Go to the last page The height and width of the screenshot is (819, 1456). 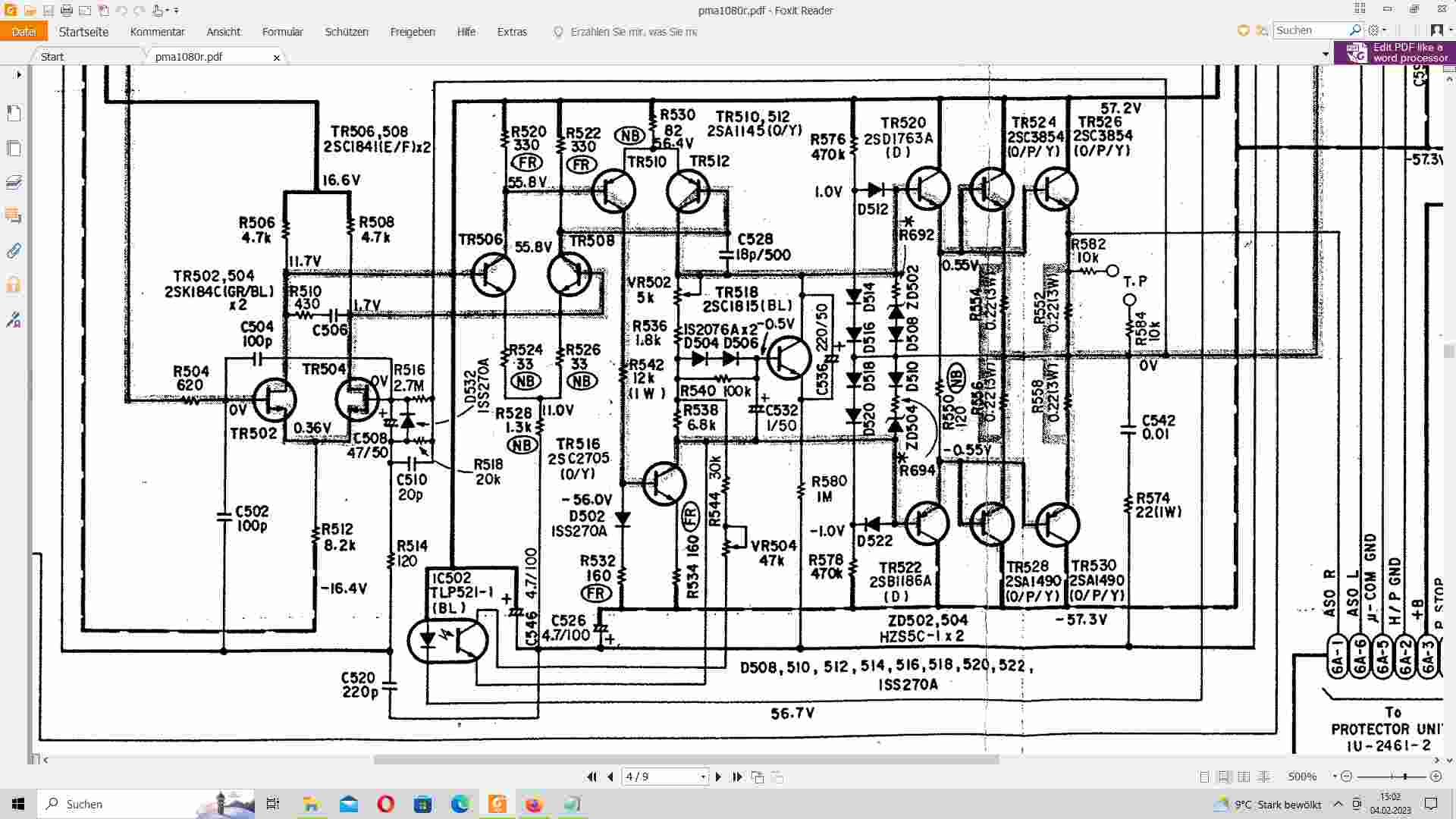point(737,777)
